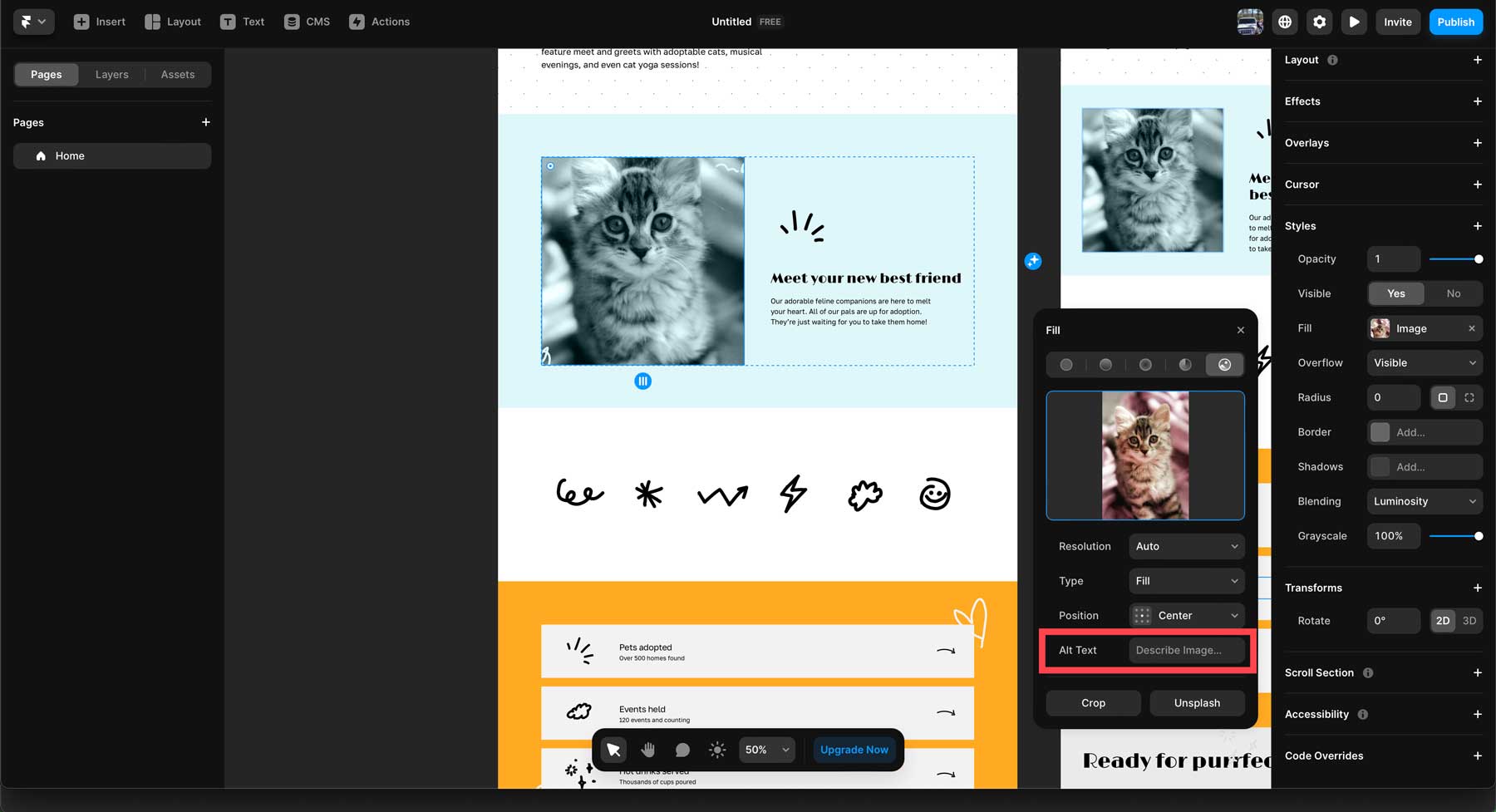Image resolution: width=1496 pixels, height=812 pixels.
Task: Select the cursor tool in bottom toolbar
Action: pyautogui.click(x=613, y=750)
